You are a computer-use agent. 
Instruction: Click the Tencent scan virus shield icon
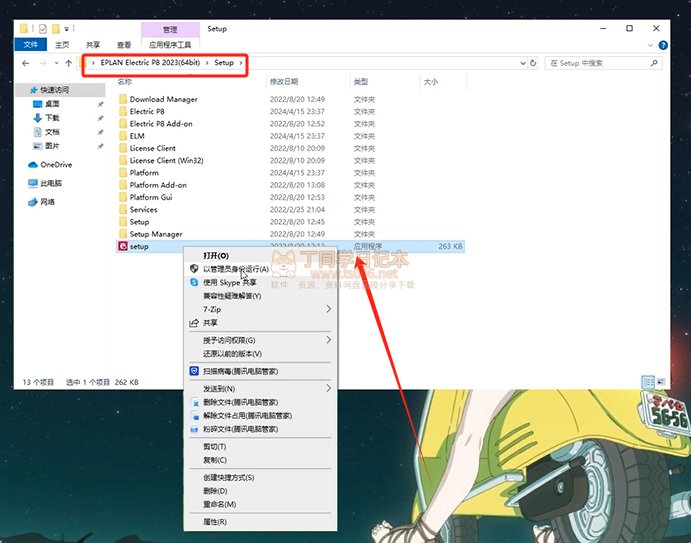194,371
